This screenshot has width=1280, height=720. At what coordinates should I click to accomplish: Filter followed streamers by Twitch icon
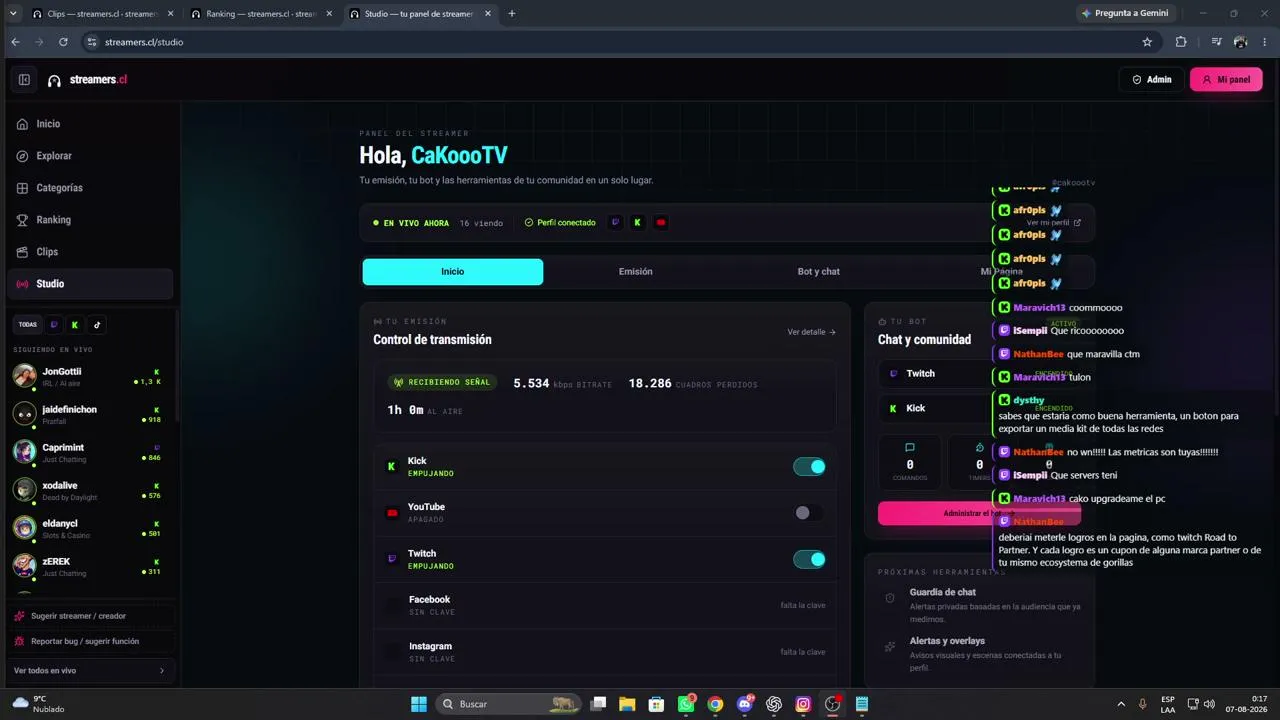pos(54,325)
